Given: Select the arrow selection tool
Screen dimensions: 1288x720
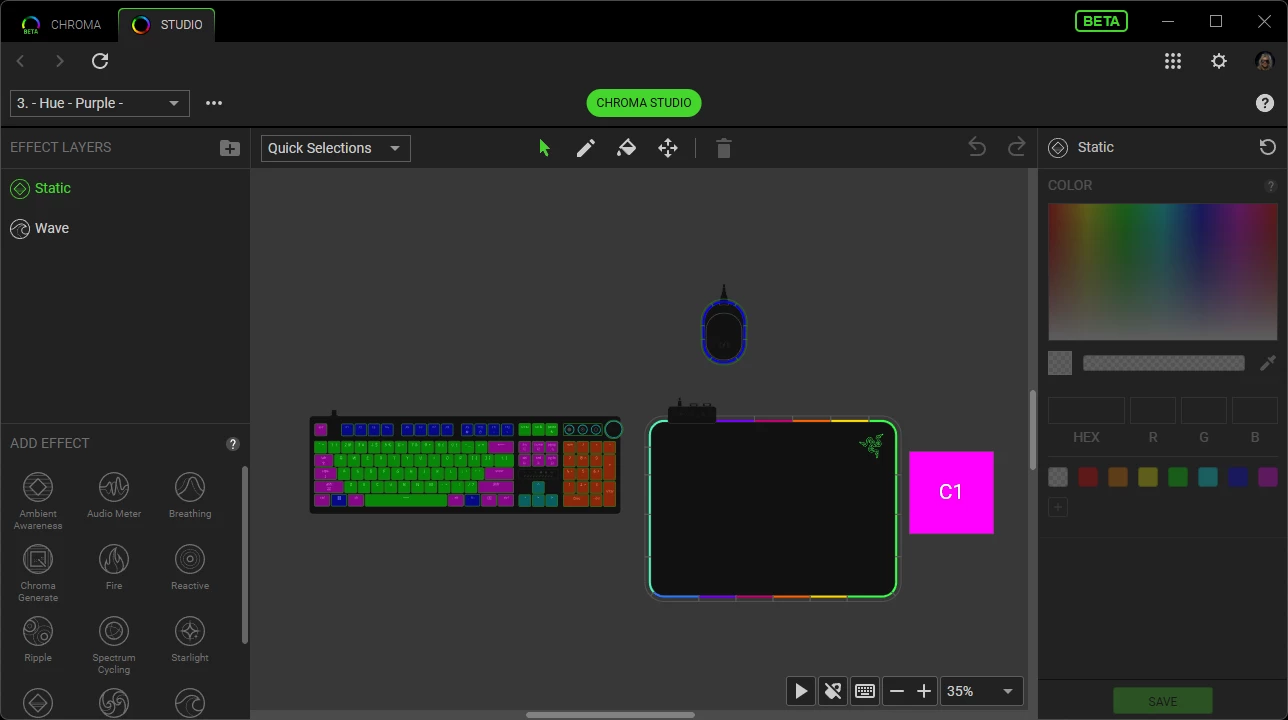Looking at the screenshot, I should pos(544,148).
